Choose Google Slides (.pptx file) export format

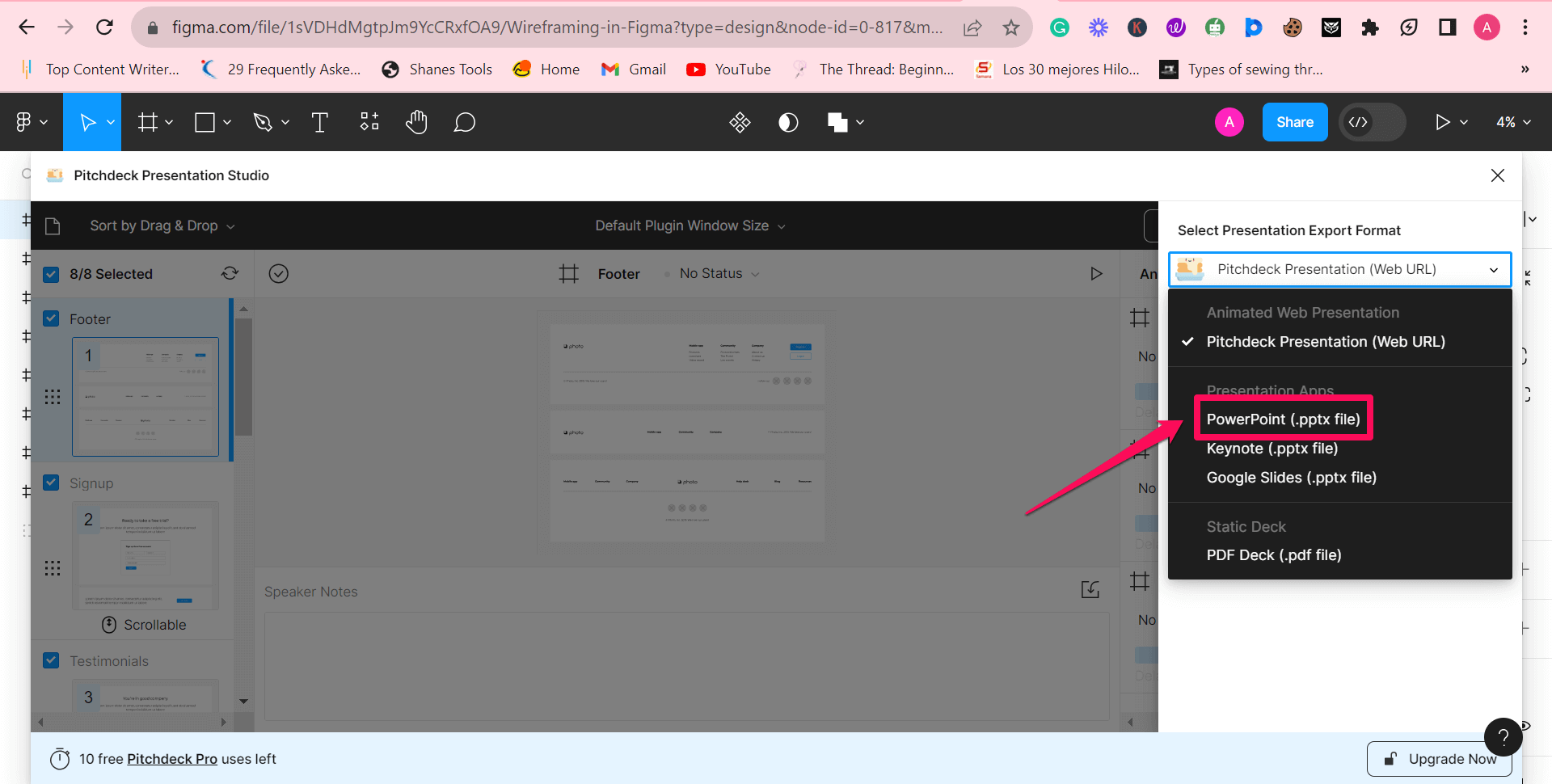[1292, 478]
